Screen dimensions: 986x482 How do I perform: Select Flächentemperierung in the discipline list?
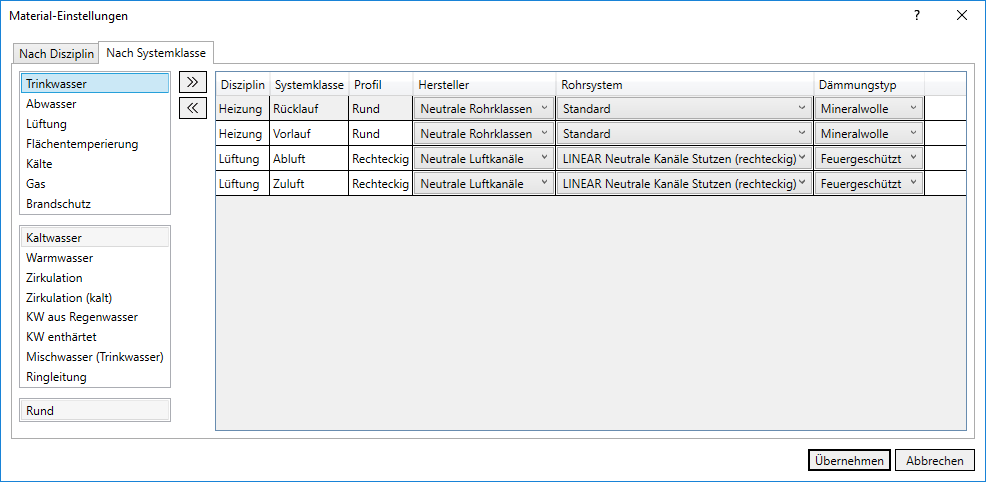pyautogui.click(x=95, y=144)
